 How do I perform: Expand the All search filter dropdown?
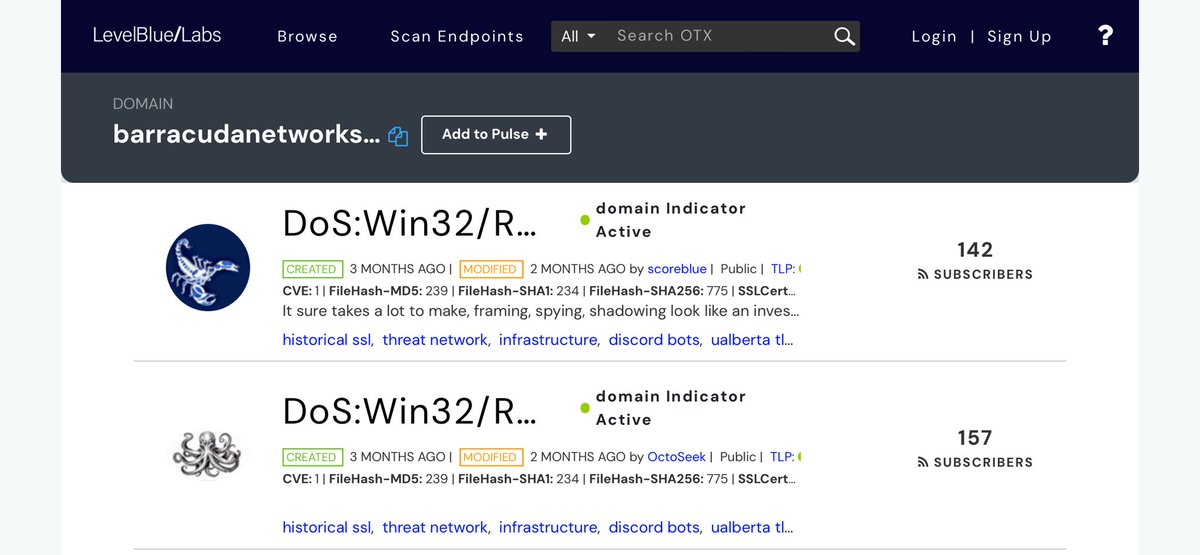(x=578, y=36)
